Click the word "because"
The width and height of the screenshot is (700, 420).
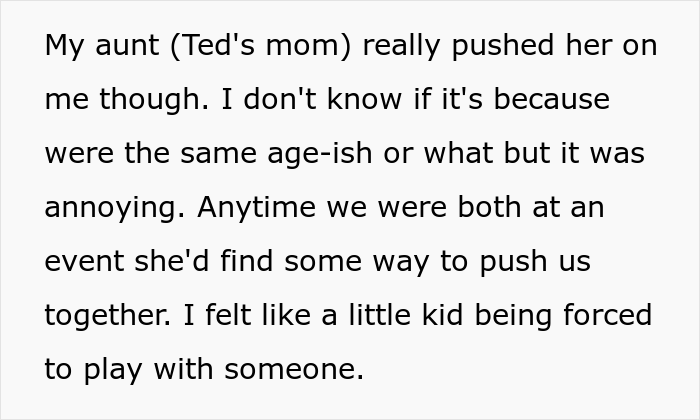point(551,99)
